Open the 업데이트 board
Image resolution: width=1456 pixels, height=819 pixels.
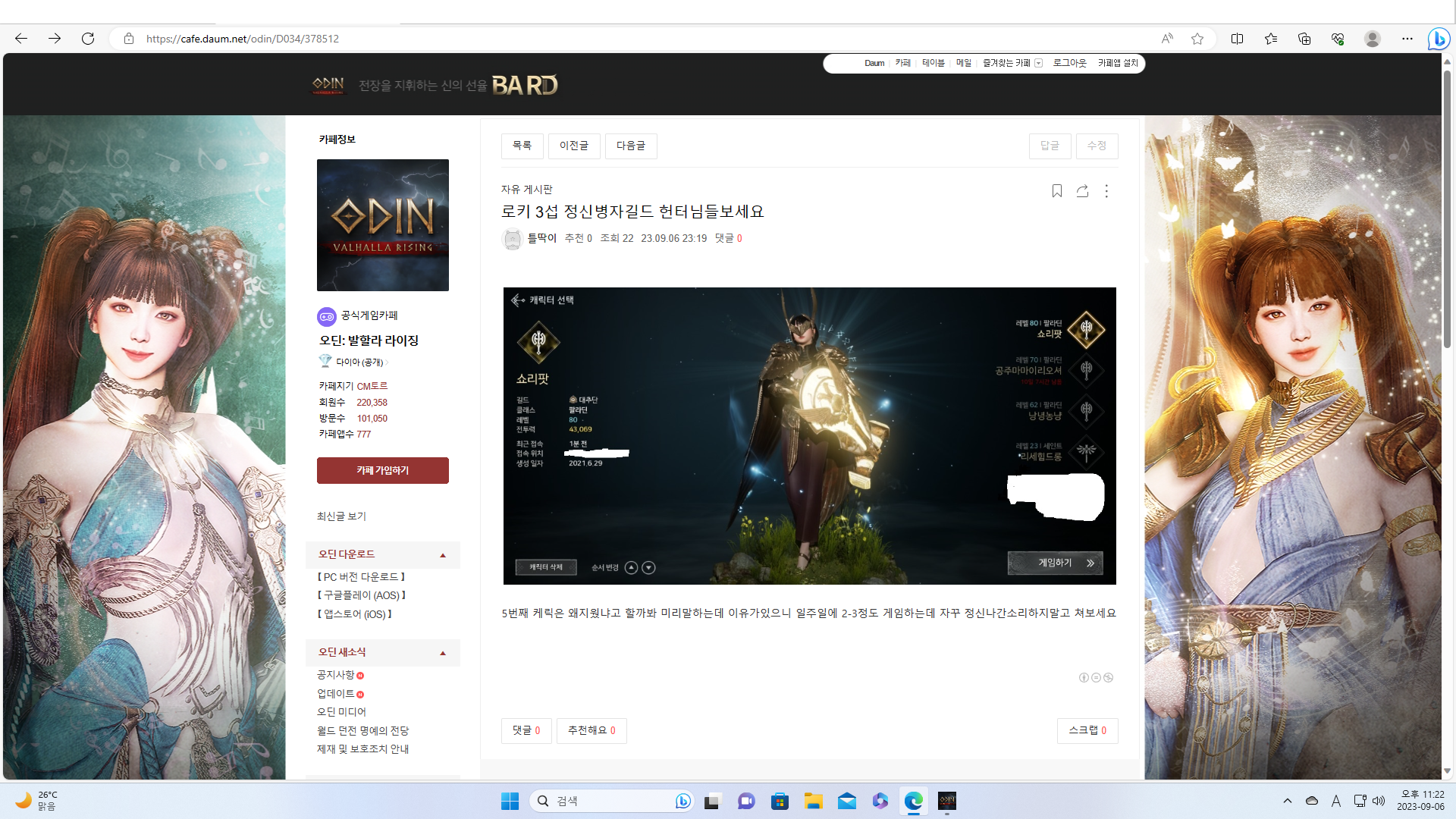(336, 694)
